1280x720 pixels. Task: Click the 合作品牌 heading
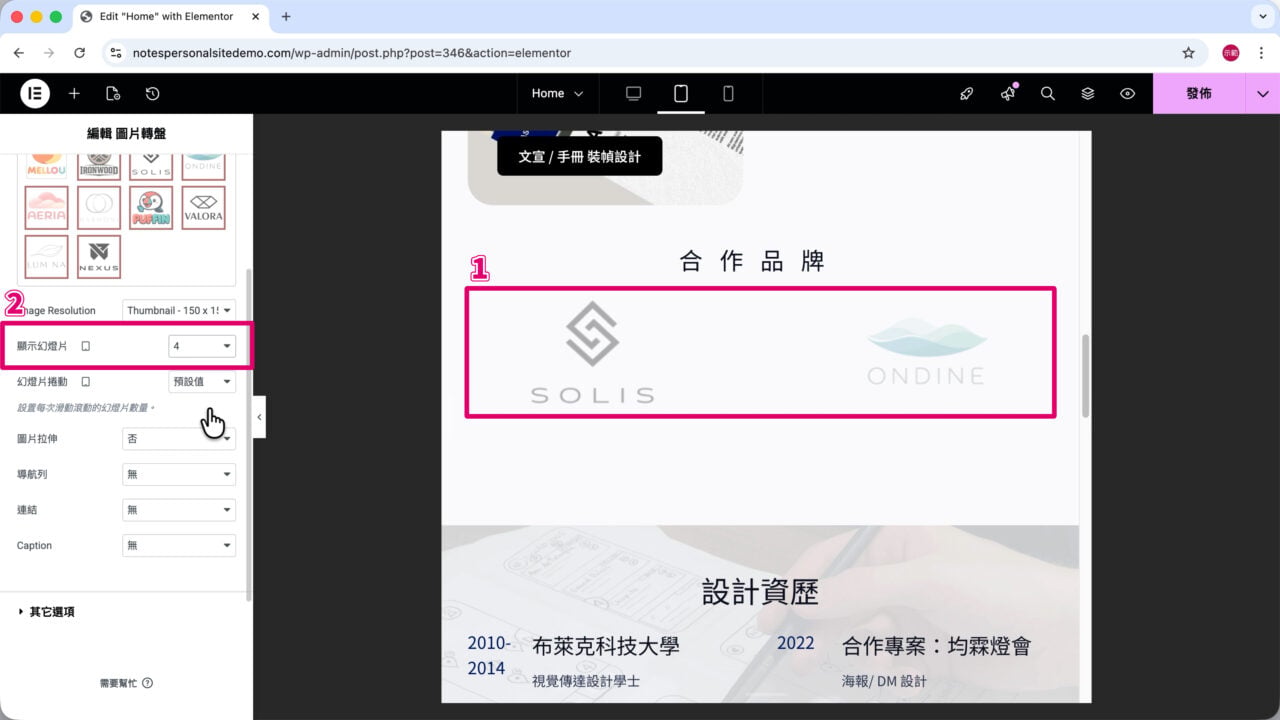click(x=752, y=261)
